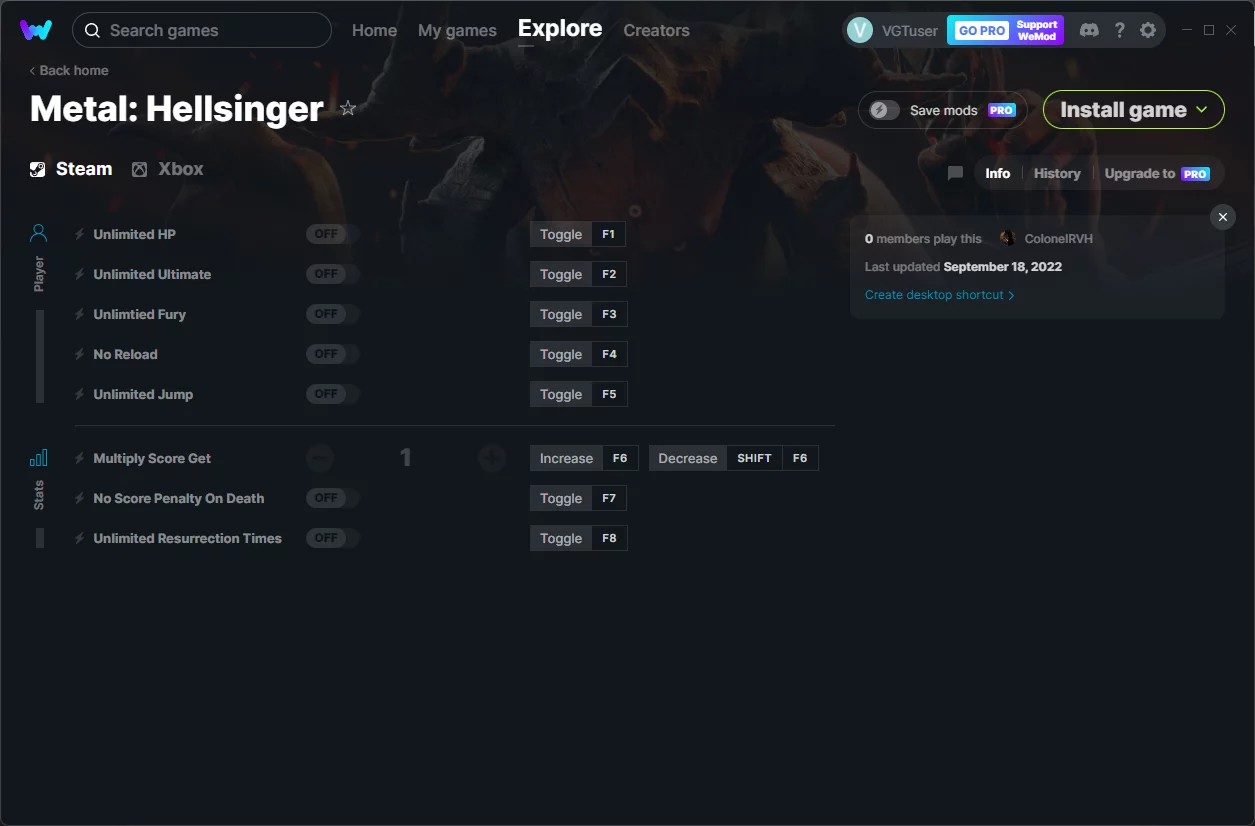Viewport: 1255px width, 826px height.
Task: Click the Search games input field
Action: [202, 30]
